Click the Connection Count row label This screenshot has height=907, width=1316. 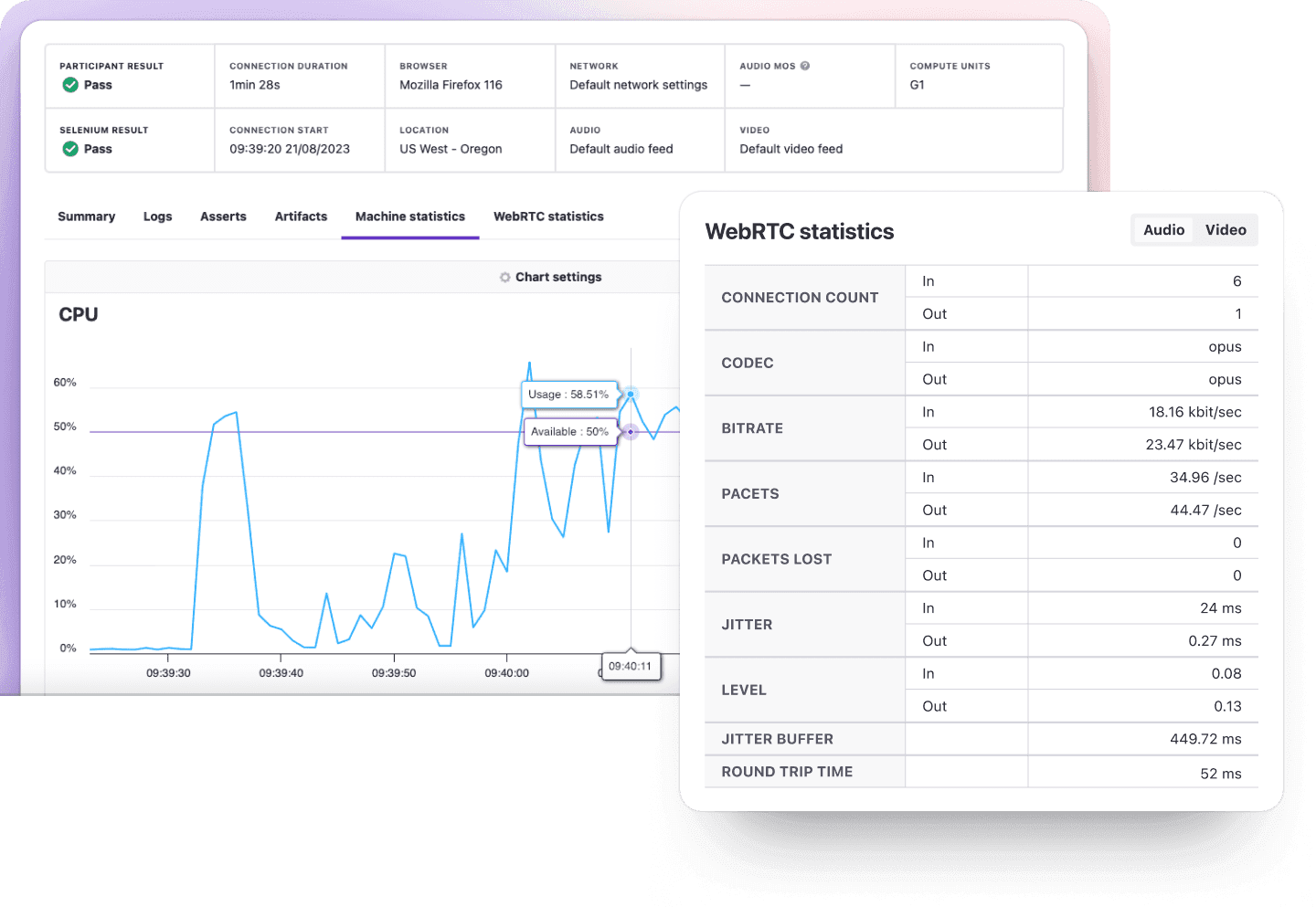pyautogui.click(x=800, y=298)
